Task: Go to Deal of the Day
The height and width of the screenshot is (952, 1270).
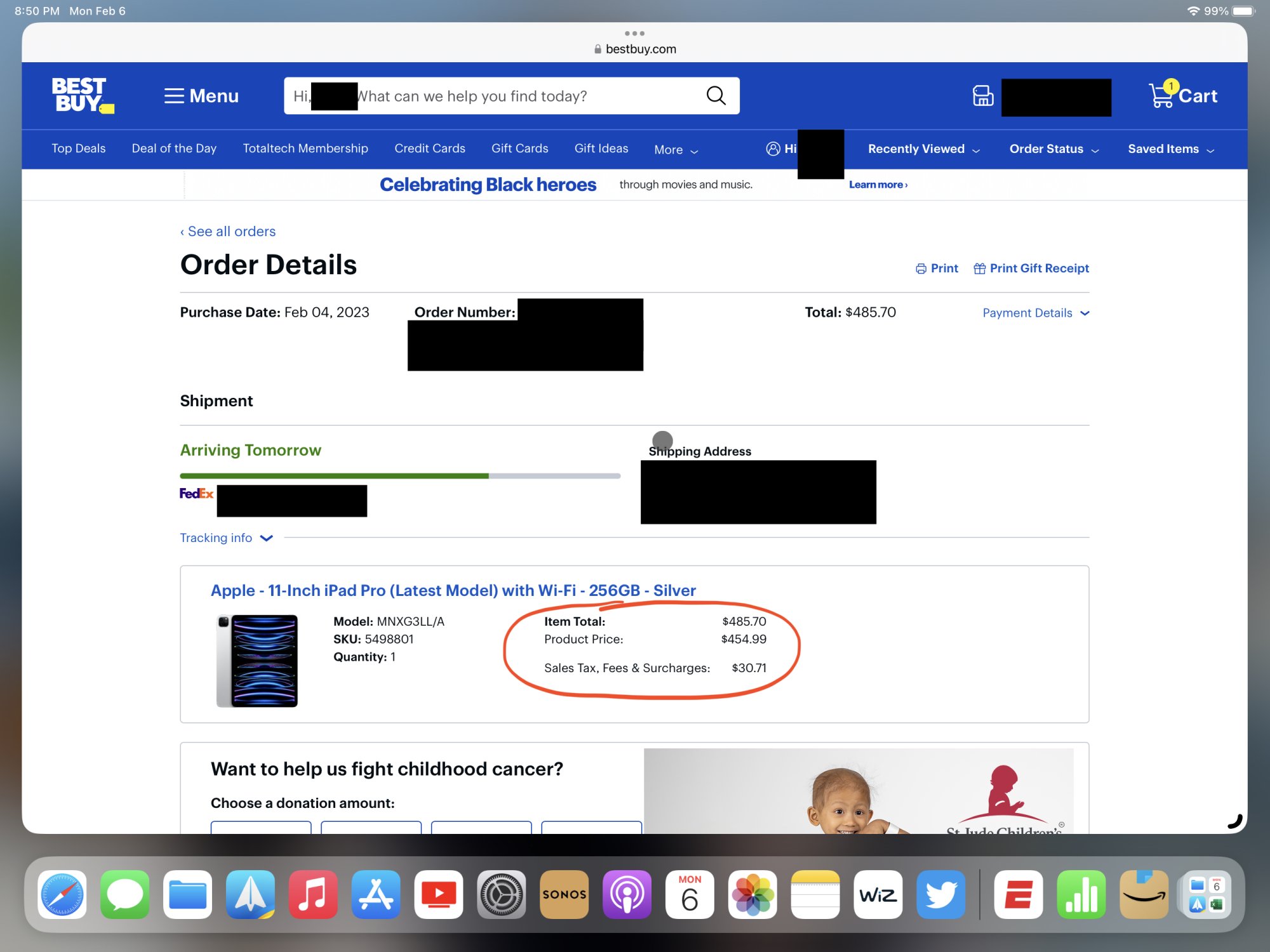Action: tap(174, 149)
